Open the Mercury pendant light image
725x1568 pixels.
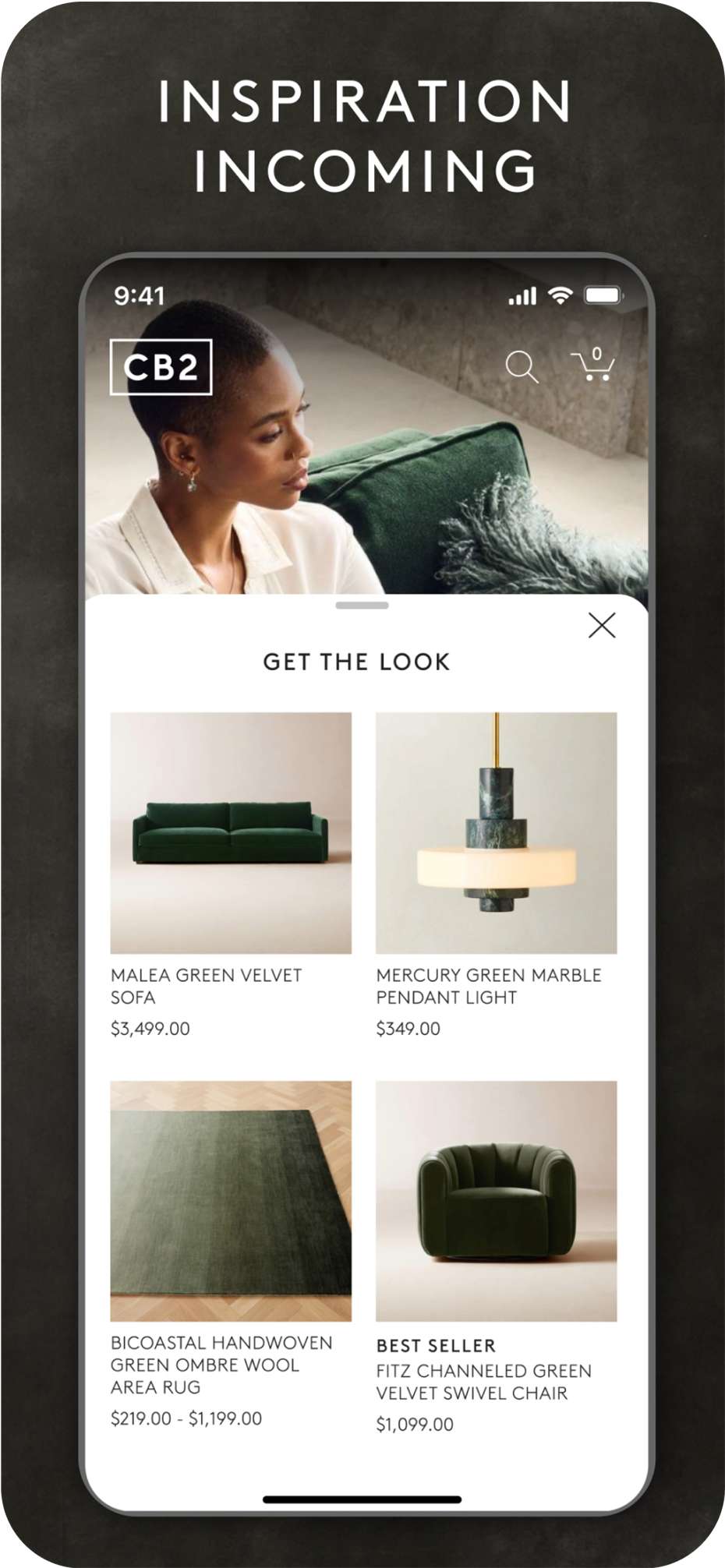click(497, 833)
